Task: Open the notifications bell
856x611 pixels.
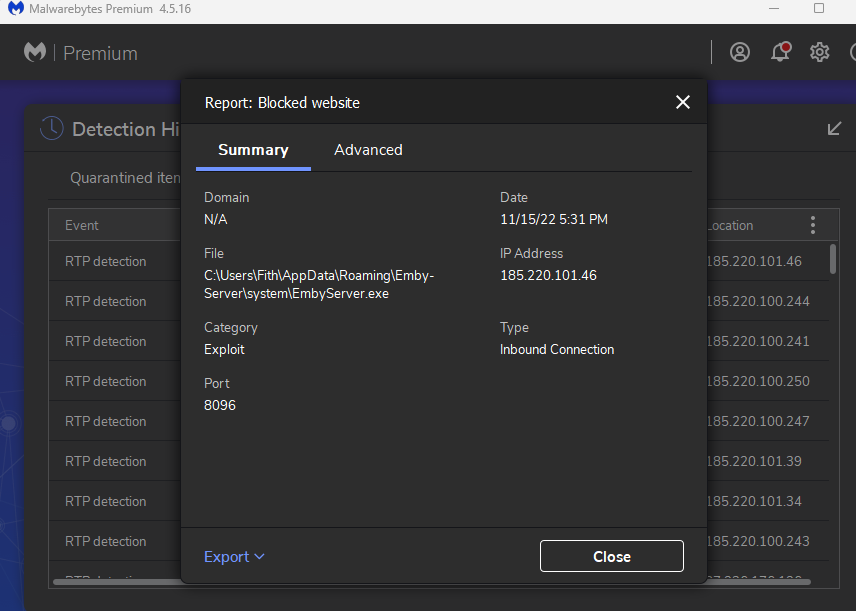Action: (780, 52)
